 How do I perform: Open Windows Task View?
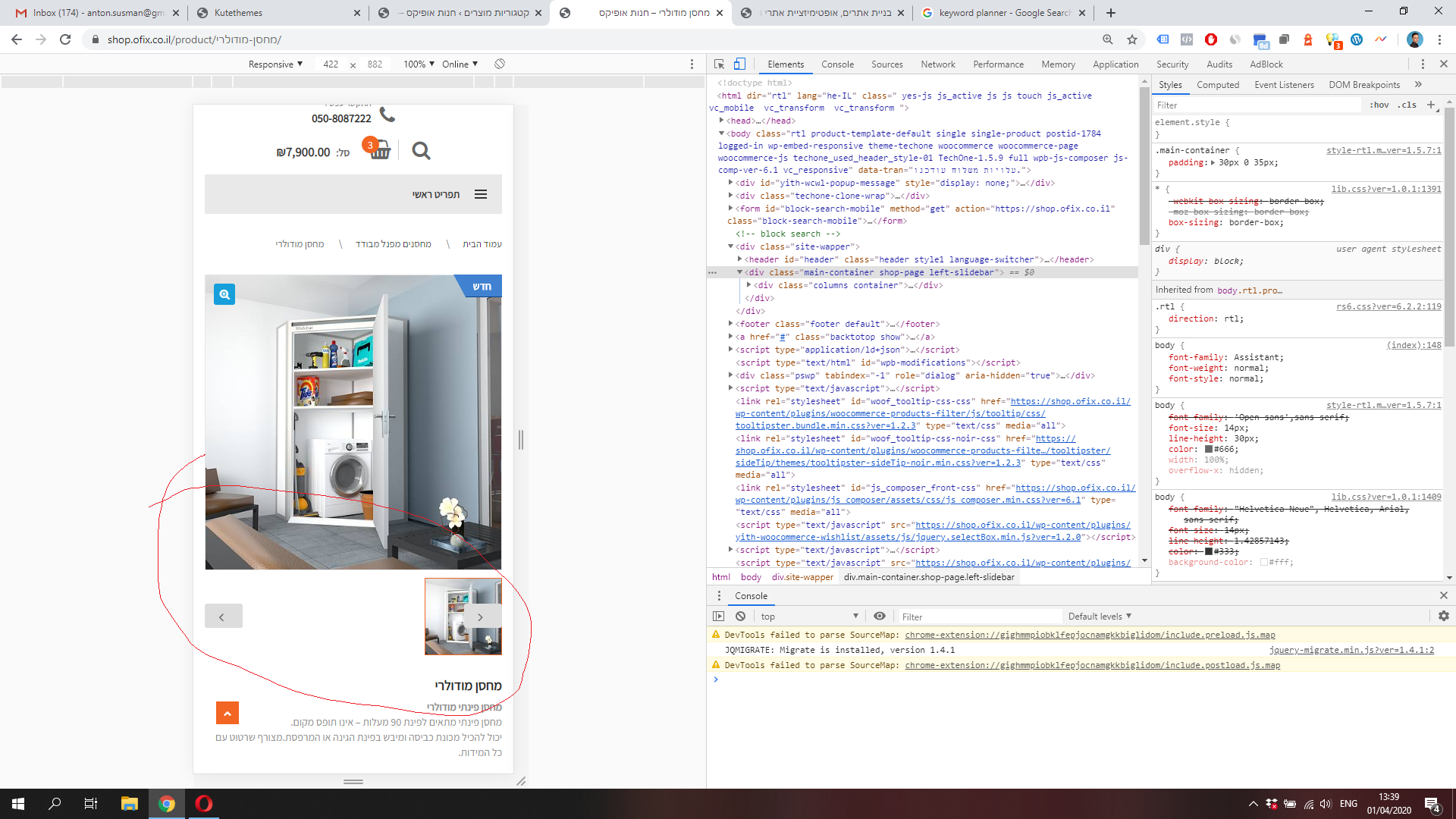[91, 804]
